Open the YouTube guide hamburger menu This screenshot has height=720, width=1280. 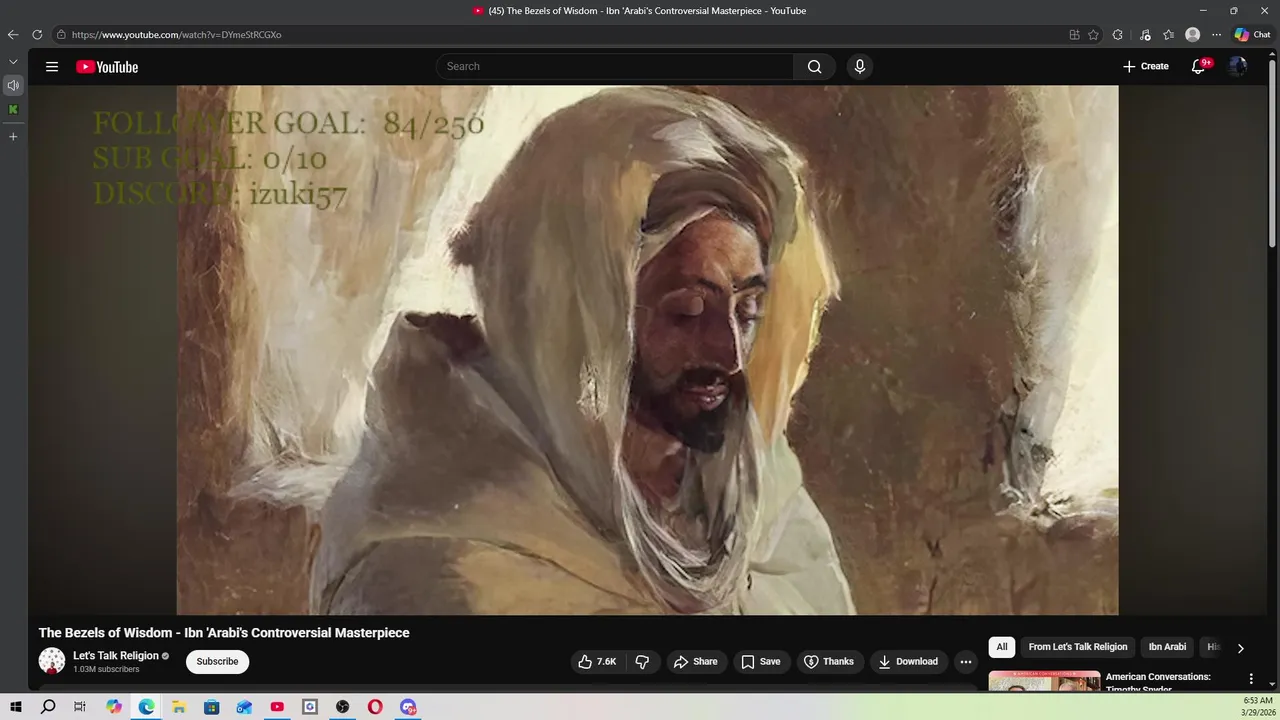click(x=52, y=67)
